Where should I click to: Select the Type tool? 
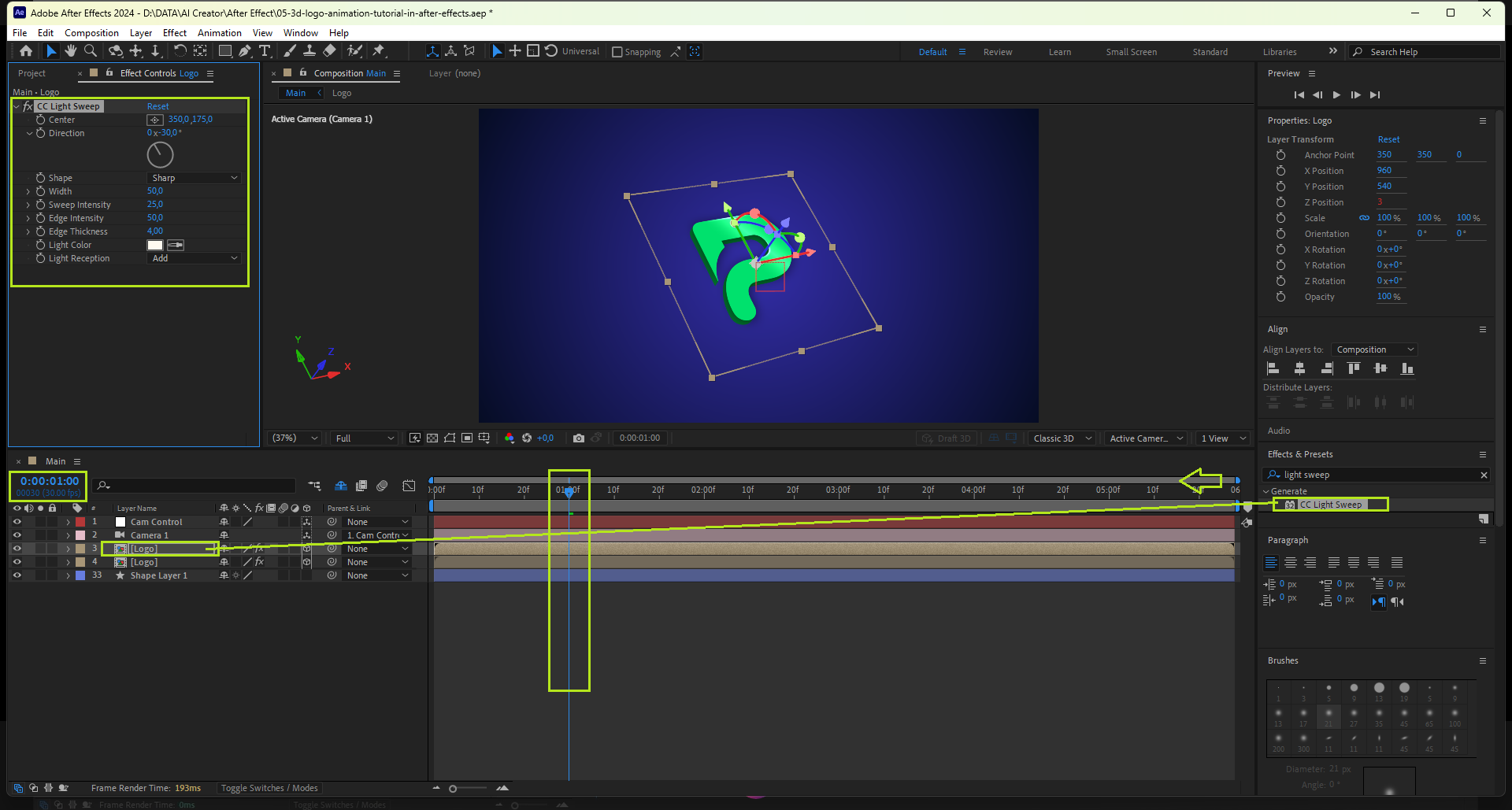pos(265,51)
